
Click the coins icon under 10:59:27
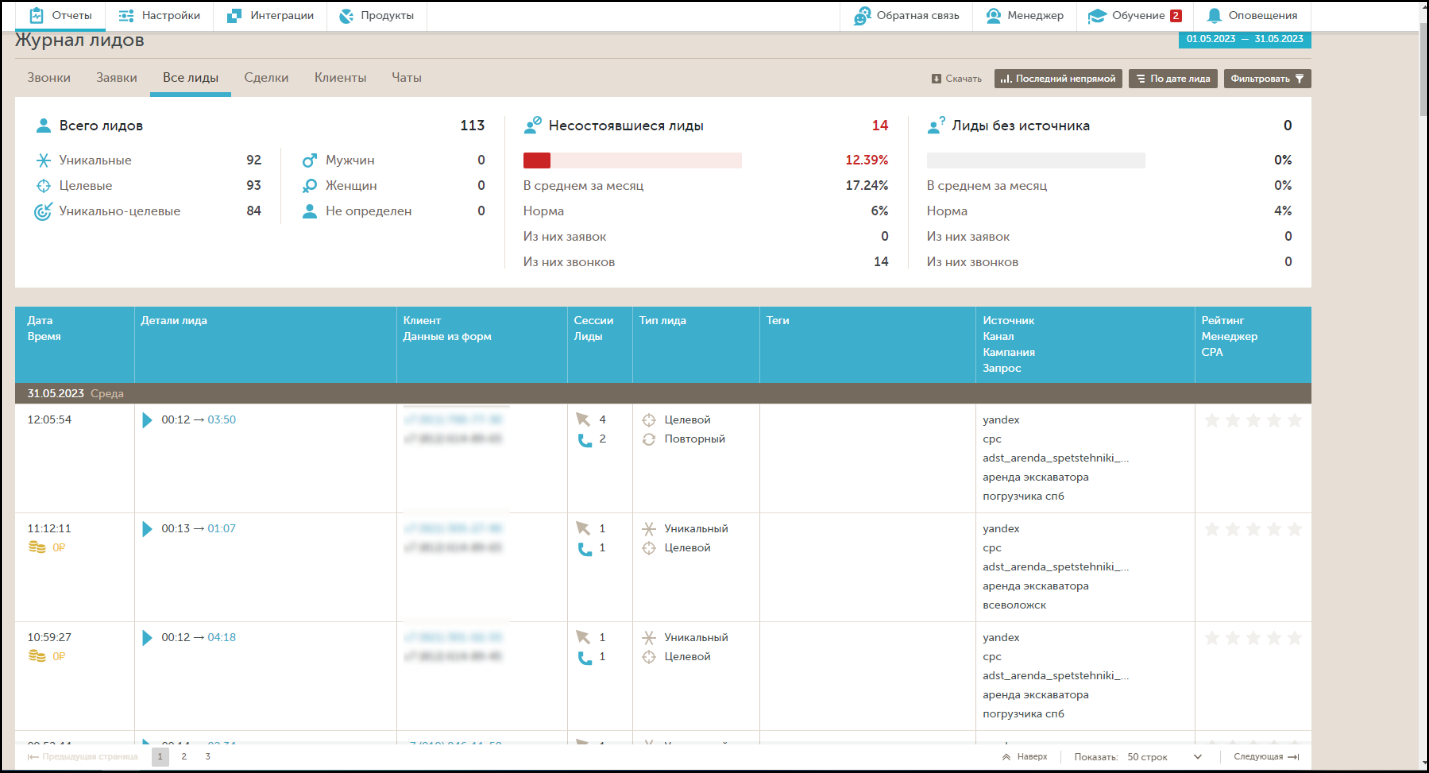pos(37,656)
